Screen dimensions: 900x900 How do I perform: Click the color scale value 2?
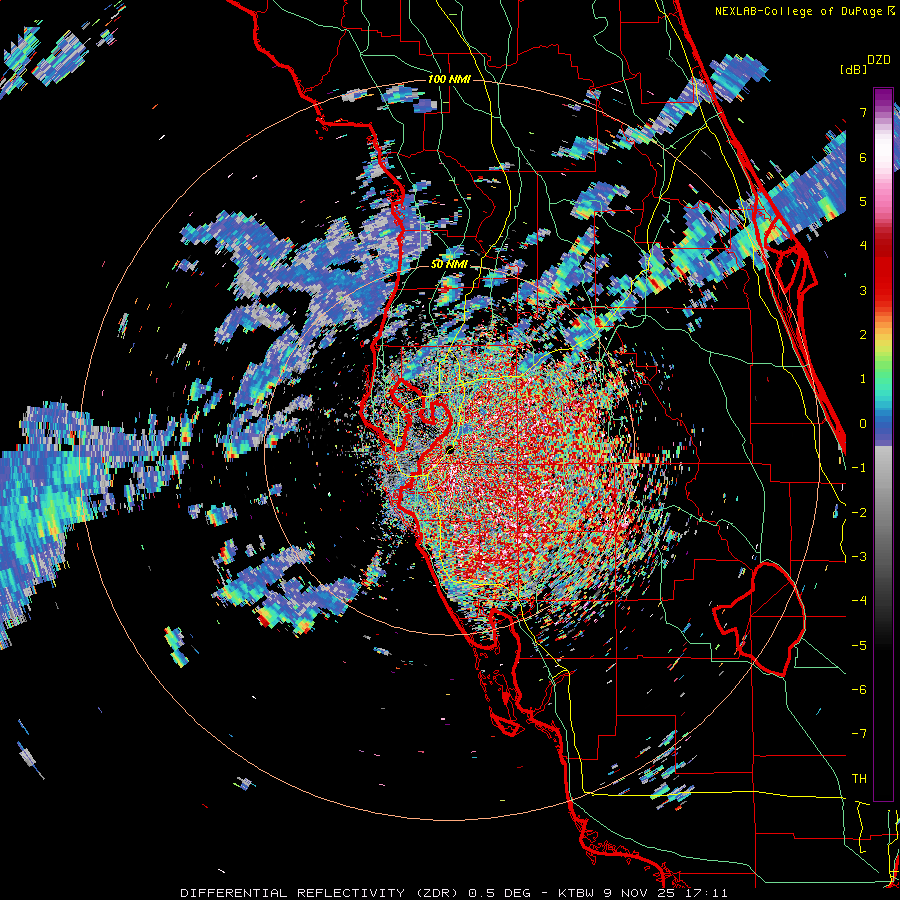coord(863,335)
